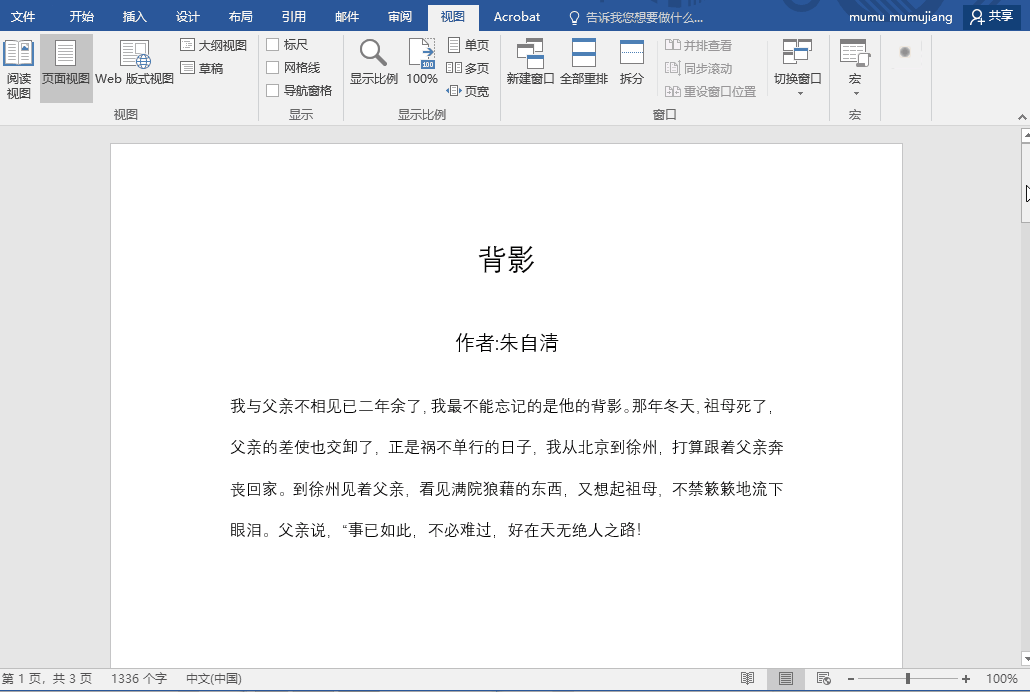This screenshot has width=1030, height=692.
Task: Click View Side by Side (并排查看)
Action: pyautogui.click(x=698, y=45)
